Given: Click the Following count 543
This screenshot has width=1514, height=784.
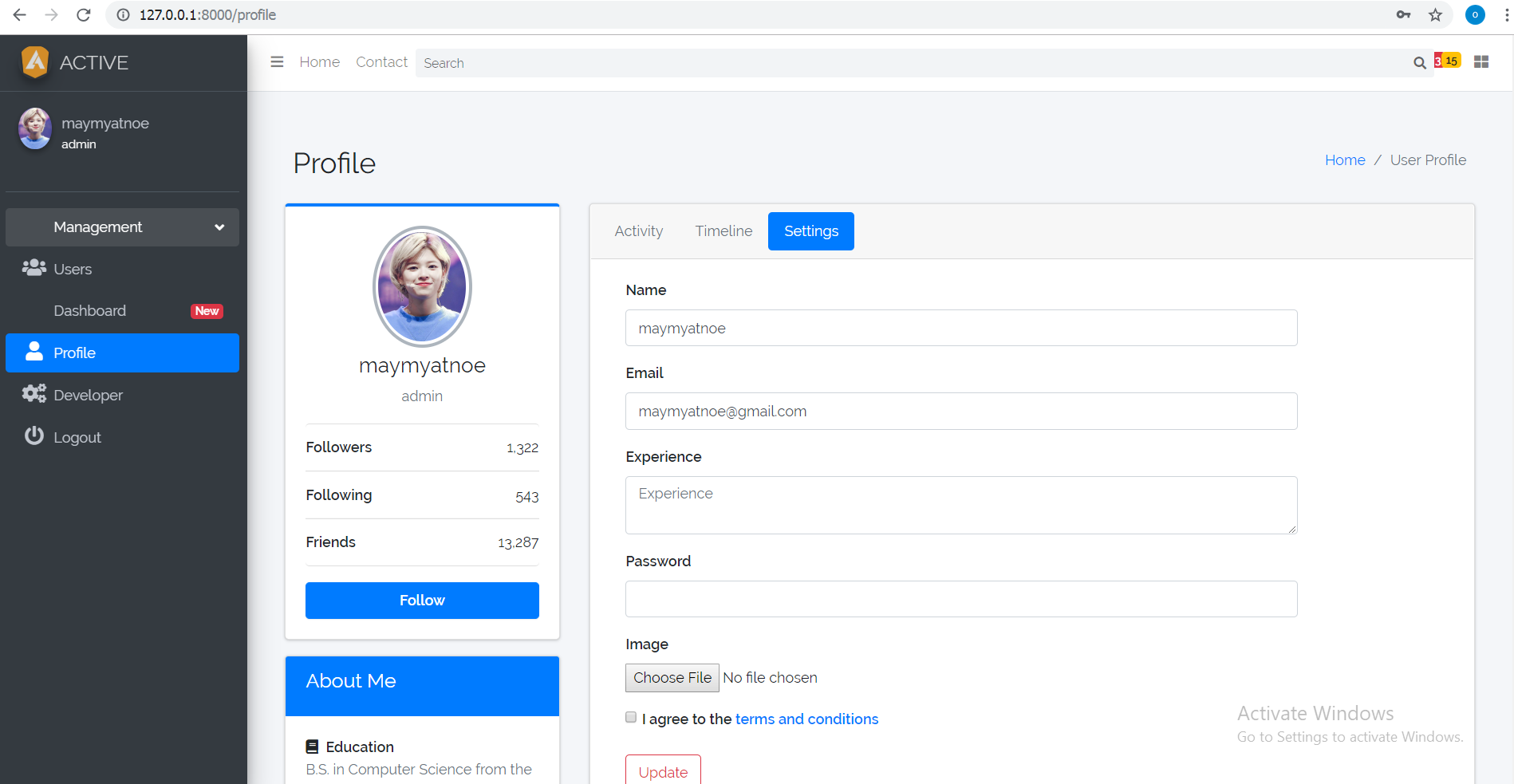Looking at the screenshot, I should (527, 497).
